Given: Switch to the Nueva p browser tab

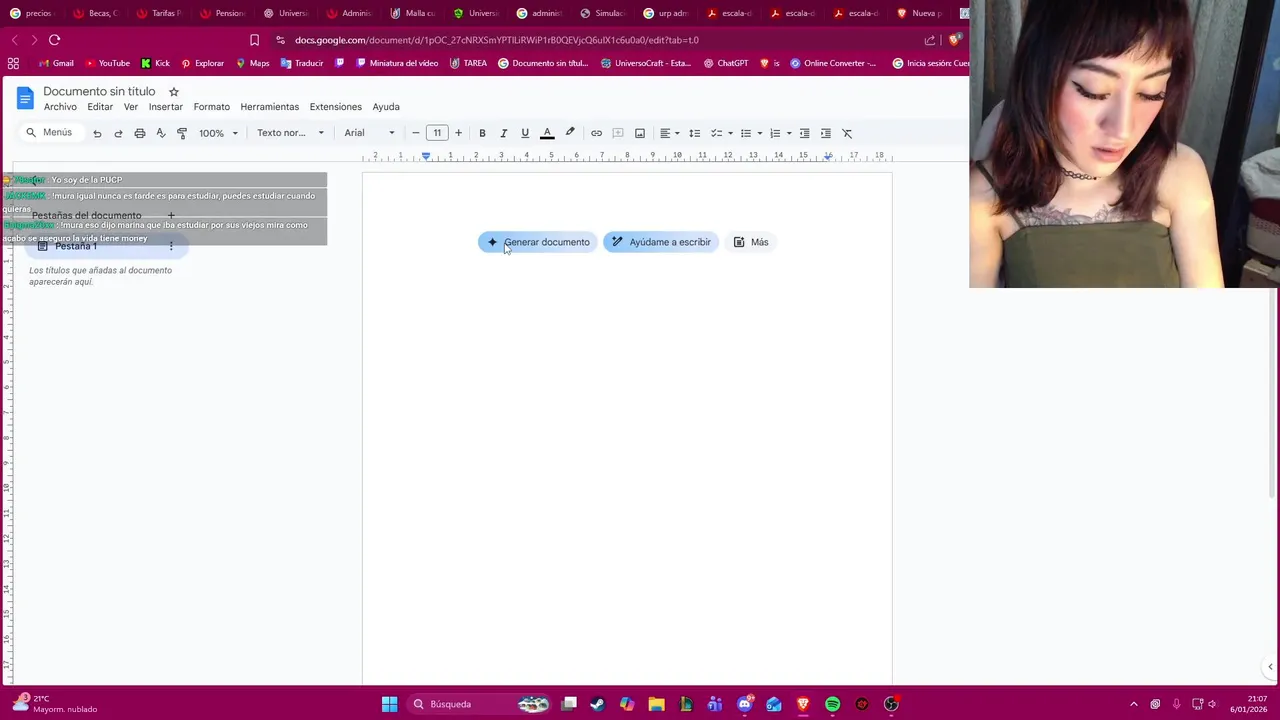Looking at the screenshot, I should 920,13.
